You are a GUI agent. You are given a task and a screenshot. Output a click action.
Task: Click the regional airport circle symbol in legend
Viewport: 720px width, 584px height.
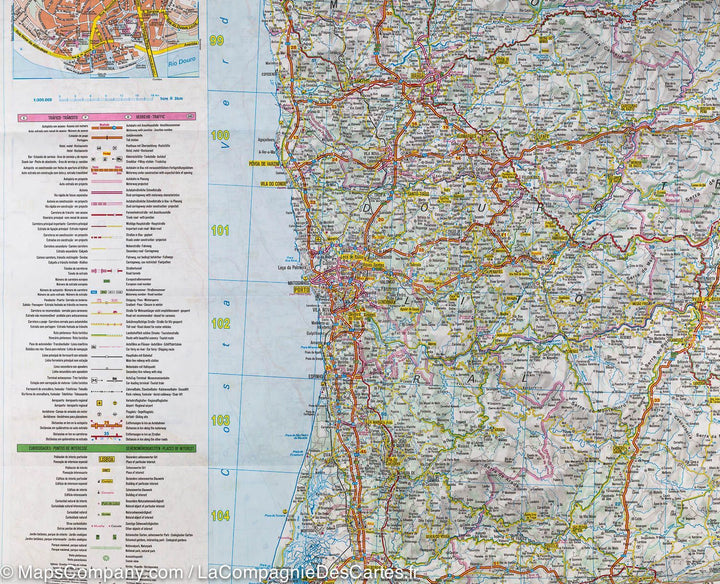115,403
